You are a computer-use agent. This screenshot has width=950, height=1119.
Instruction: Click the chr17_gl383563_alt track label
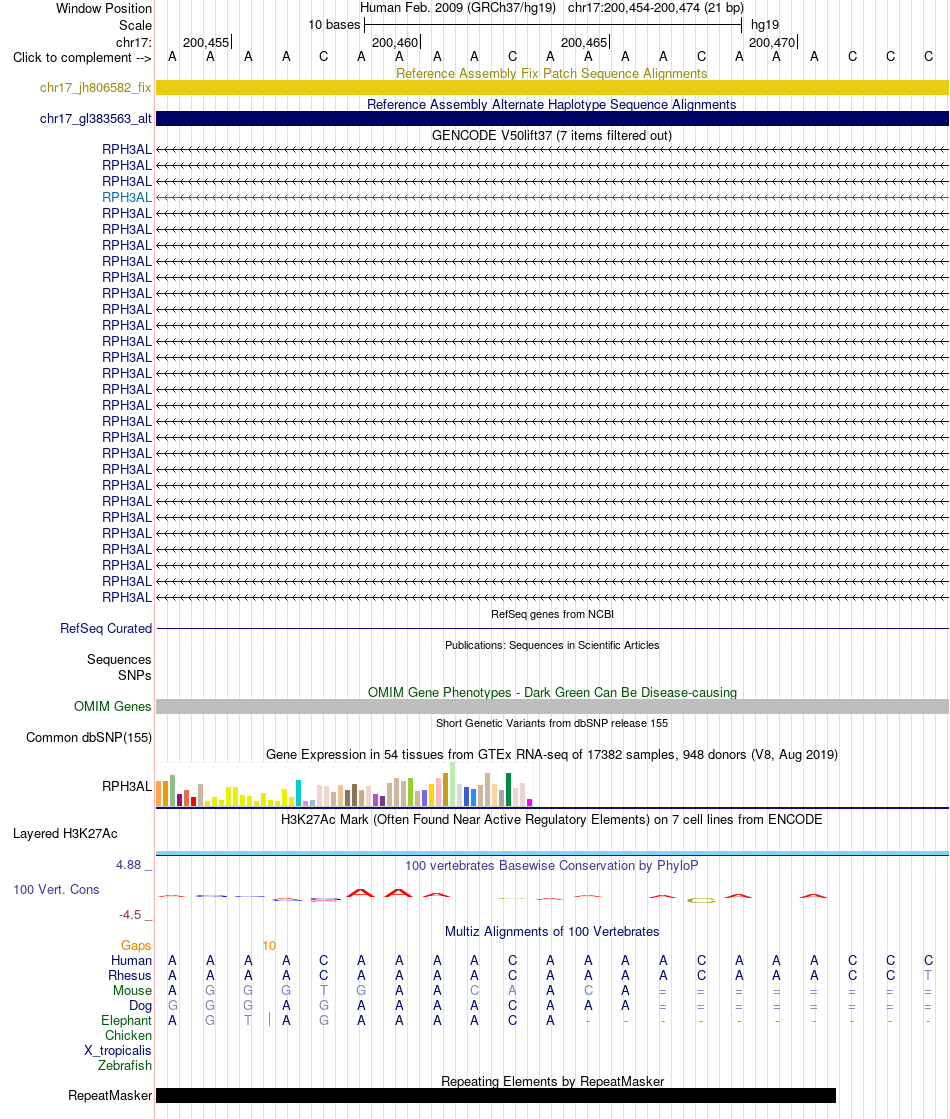pyautogui.click(x=96, y=118)
